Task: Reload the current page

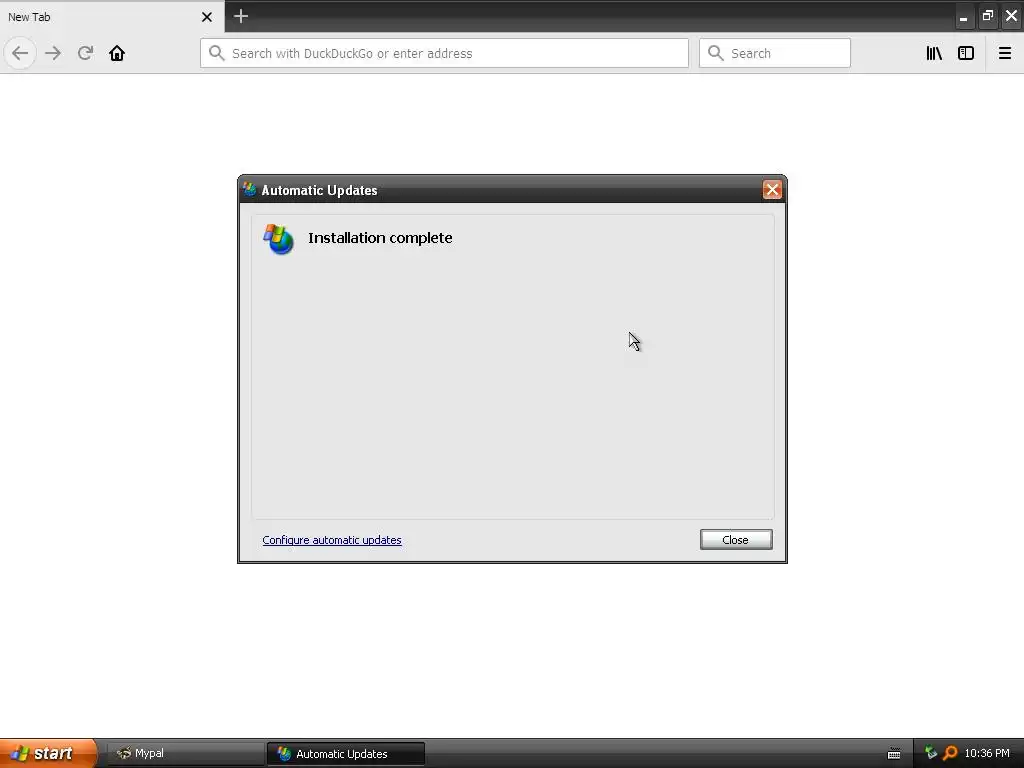Action: pyautogui.click(x=85, y=53)
